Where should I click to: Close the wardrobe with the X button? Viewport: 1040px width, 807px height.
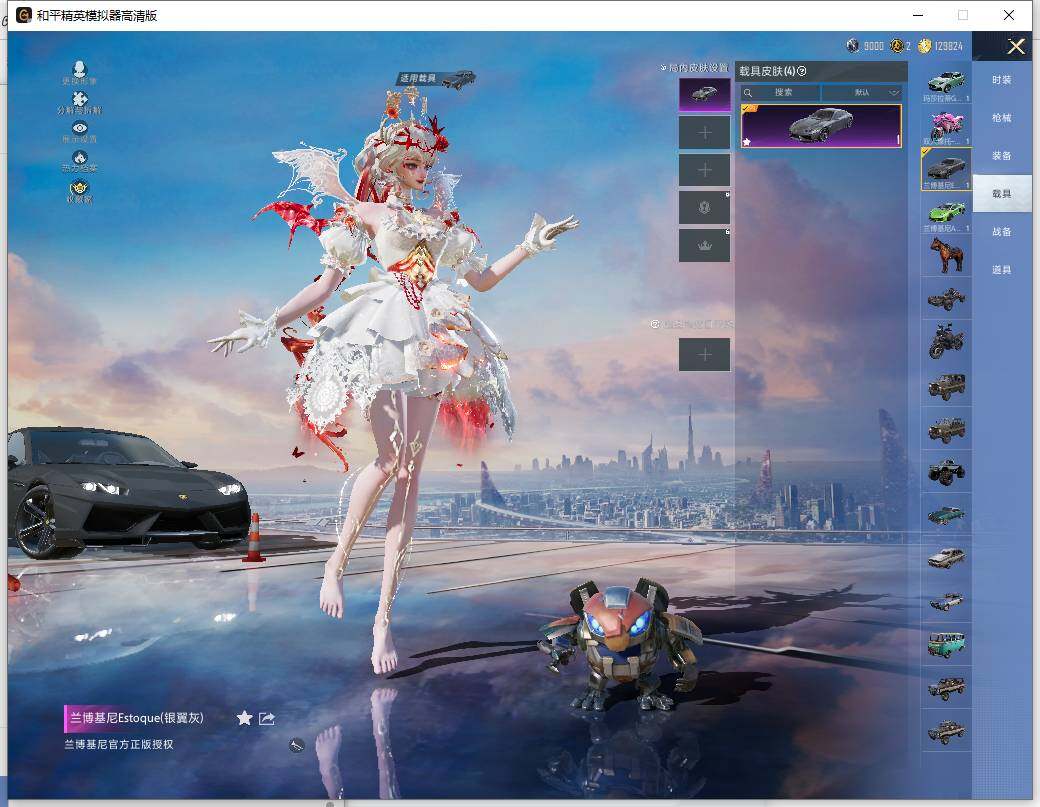(x=1016, y=46)
